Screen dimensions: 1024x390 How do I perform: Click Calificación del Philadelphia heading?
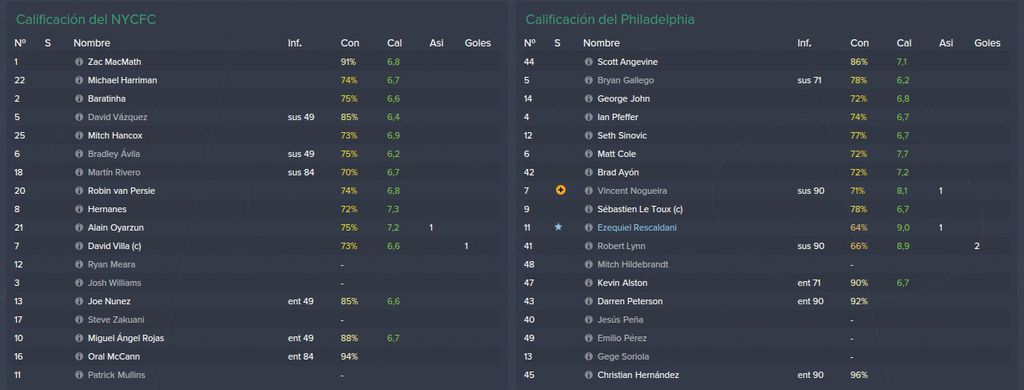[x=610, y=20]
